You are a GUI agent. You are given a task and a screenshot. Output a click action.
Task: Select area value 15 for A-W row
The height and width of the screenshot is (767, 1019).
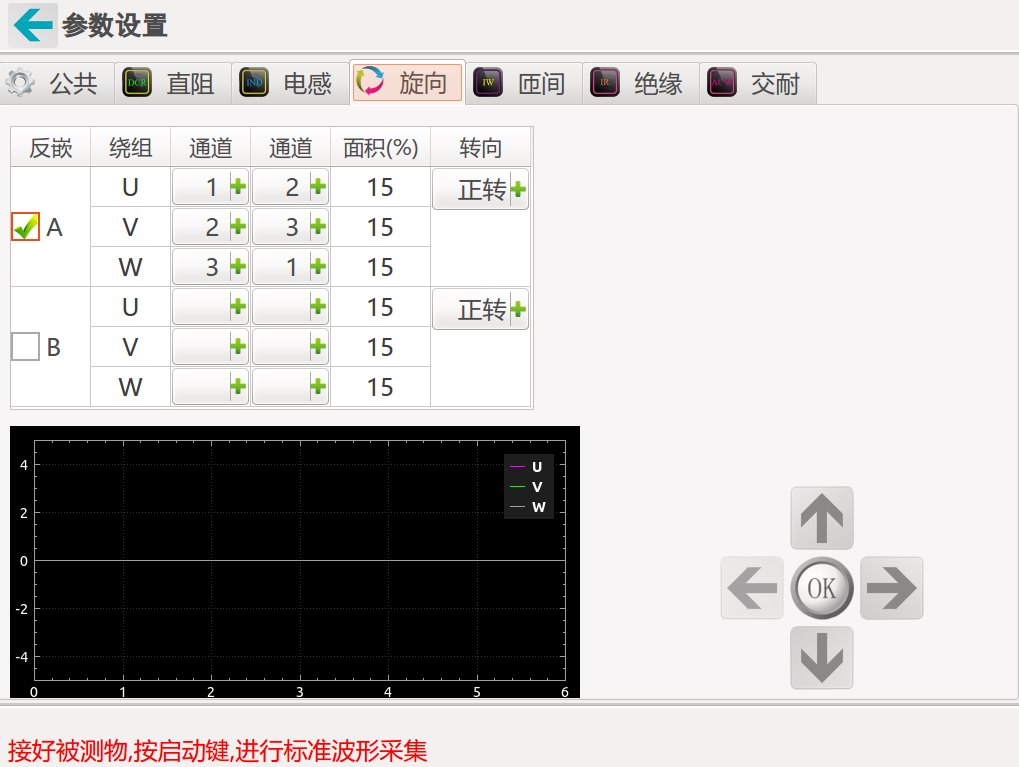380,266
